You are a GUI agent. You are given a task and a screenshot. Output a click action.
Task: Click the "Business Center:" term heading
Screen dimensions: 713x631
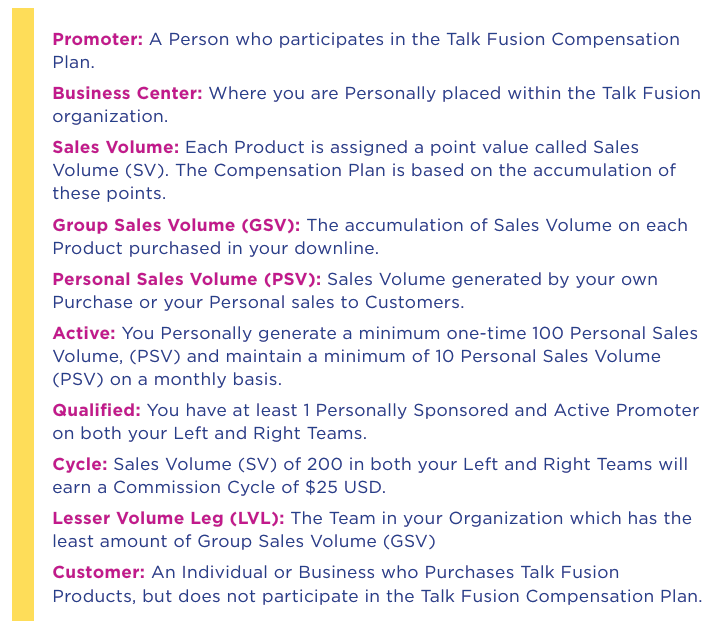tap(127, 93)
